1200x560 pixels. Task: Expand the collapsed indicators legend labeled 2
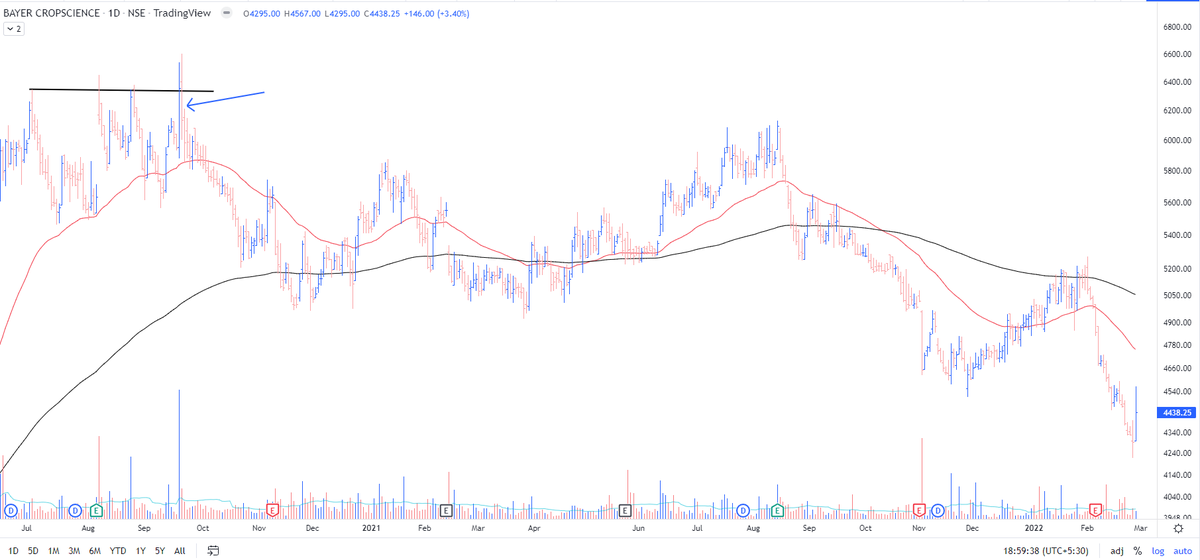coord(14,30)
